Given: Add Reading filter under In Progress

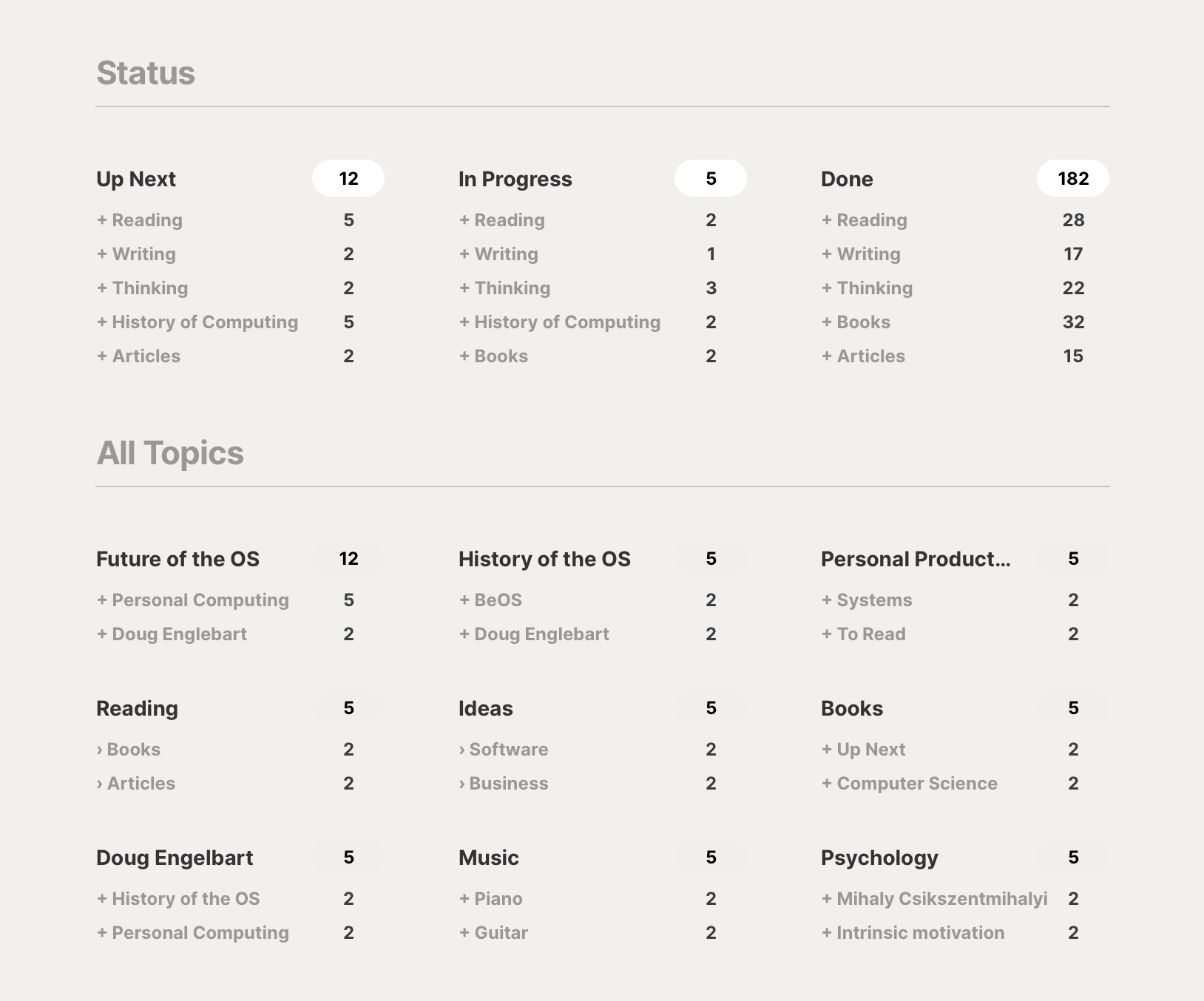Looking at the screenshot, I should click(x=502, y=220).
